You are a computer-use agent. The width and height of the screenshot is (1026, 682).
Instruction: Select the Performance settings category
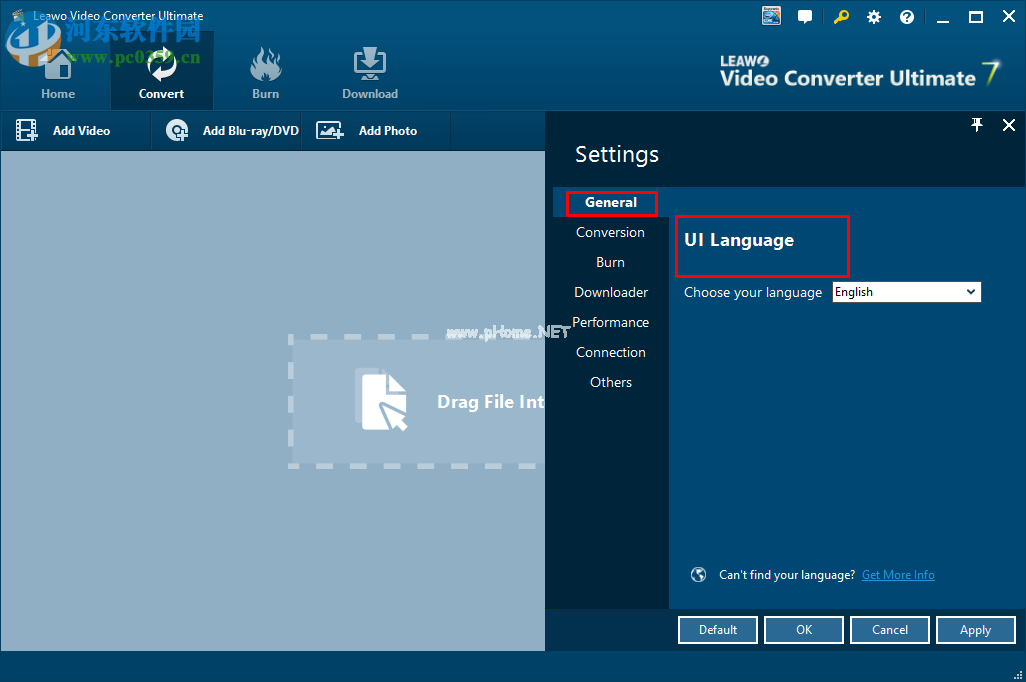tap(611, 322)
